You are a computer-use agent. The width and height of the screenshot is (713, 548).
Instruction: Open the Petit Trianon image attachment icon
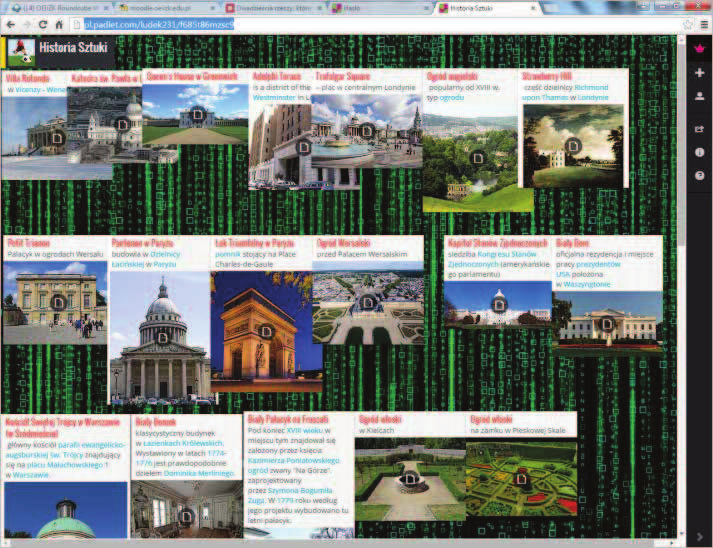click(58, 302)
